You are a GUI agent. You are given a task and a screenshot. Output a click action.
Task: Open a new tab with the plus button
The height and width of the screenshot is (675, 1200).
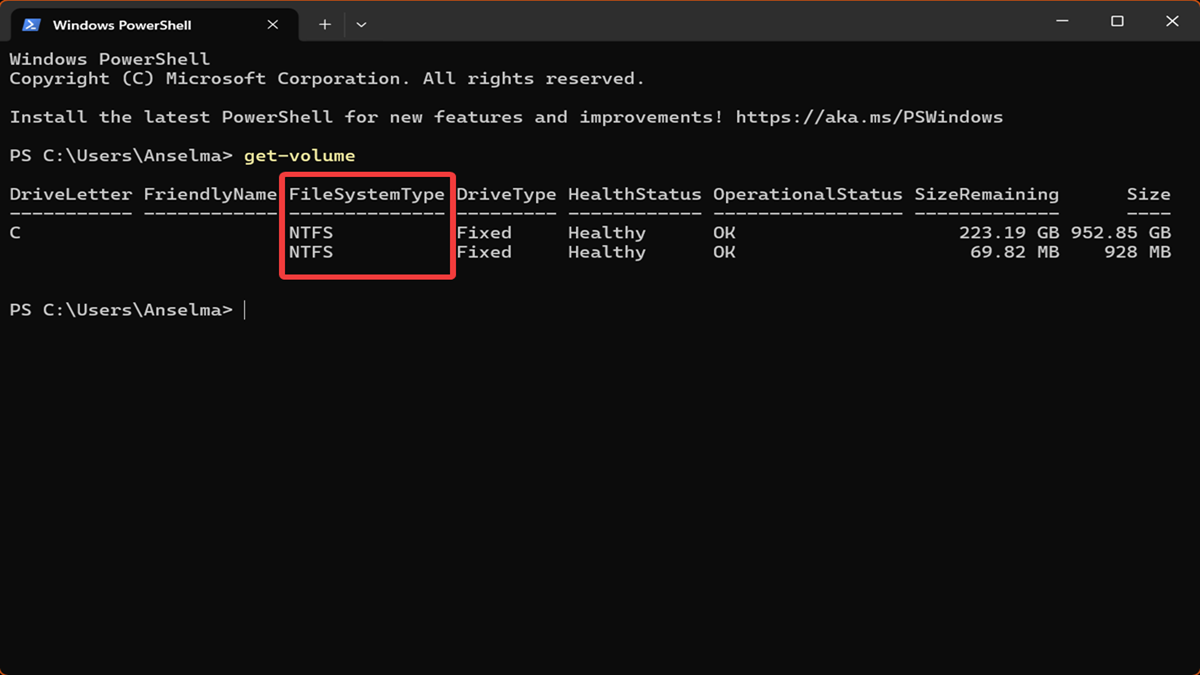pyautogui.click(x=325, y=24)
